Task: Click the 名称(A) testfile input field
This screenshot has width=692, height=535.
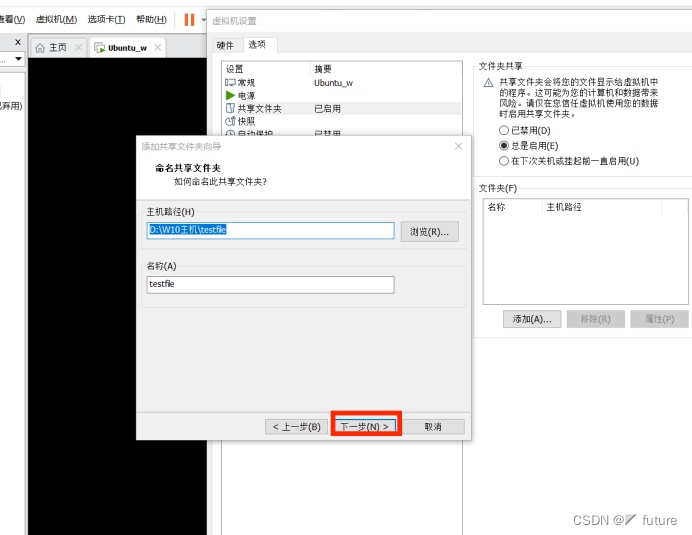Action: pyautogui.click(x=271, y=285)
